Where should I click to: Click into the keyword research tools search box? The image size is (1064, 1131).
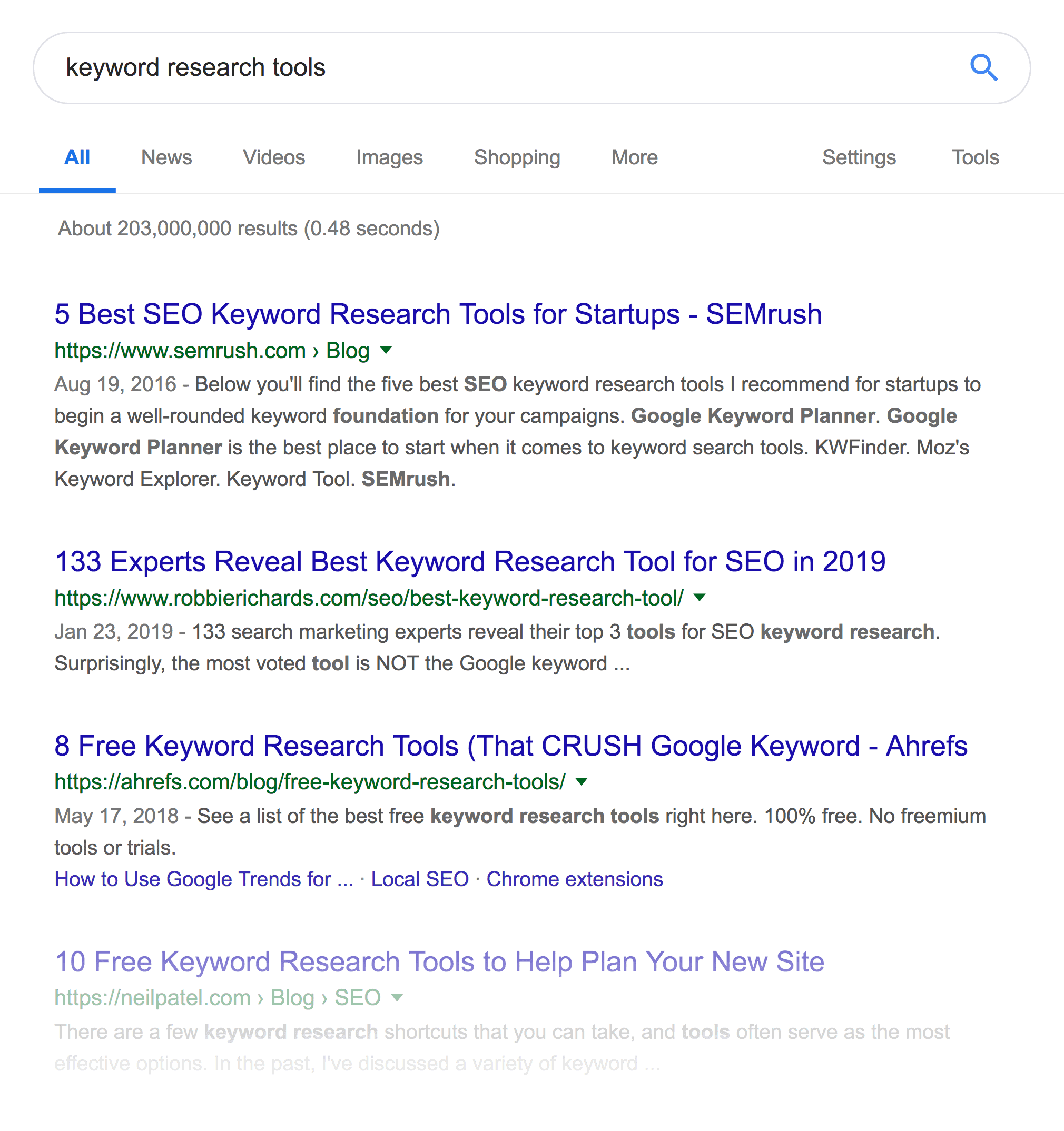pyautogui.click(x=531, y=68)
